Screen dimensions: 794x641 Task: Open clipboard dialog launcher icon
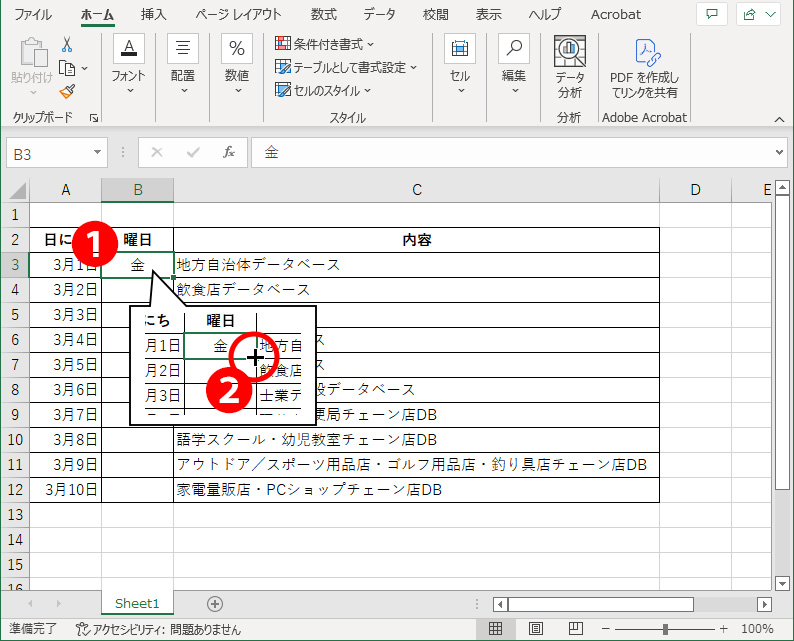[94, 117]
